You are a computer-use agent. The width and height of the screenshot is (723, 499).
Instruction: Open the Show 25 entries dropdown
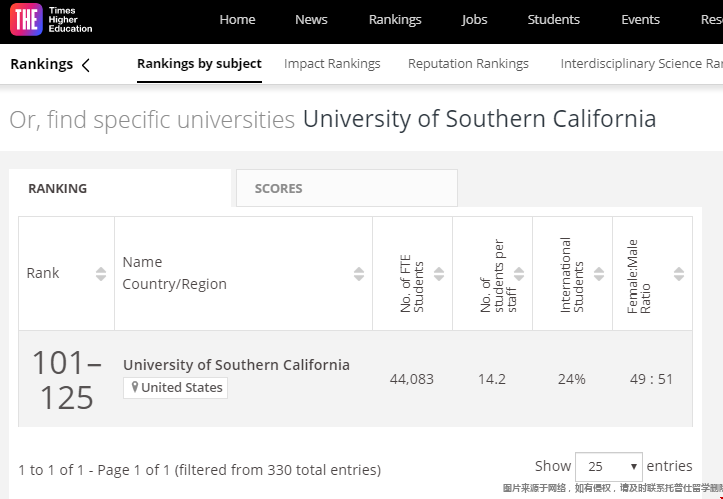[609, 467]
